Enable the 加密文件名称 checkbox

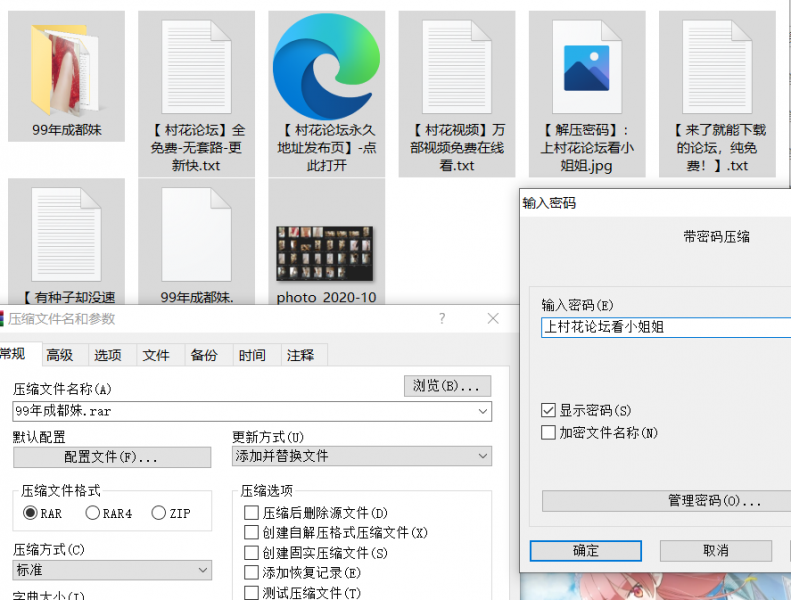[x=548, y=433]
